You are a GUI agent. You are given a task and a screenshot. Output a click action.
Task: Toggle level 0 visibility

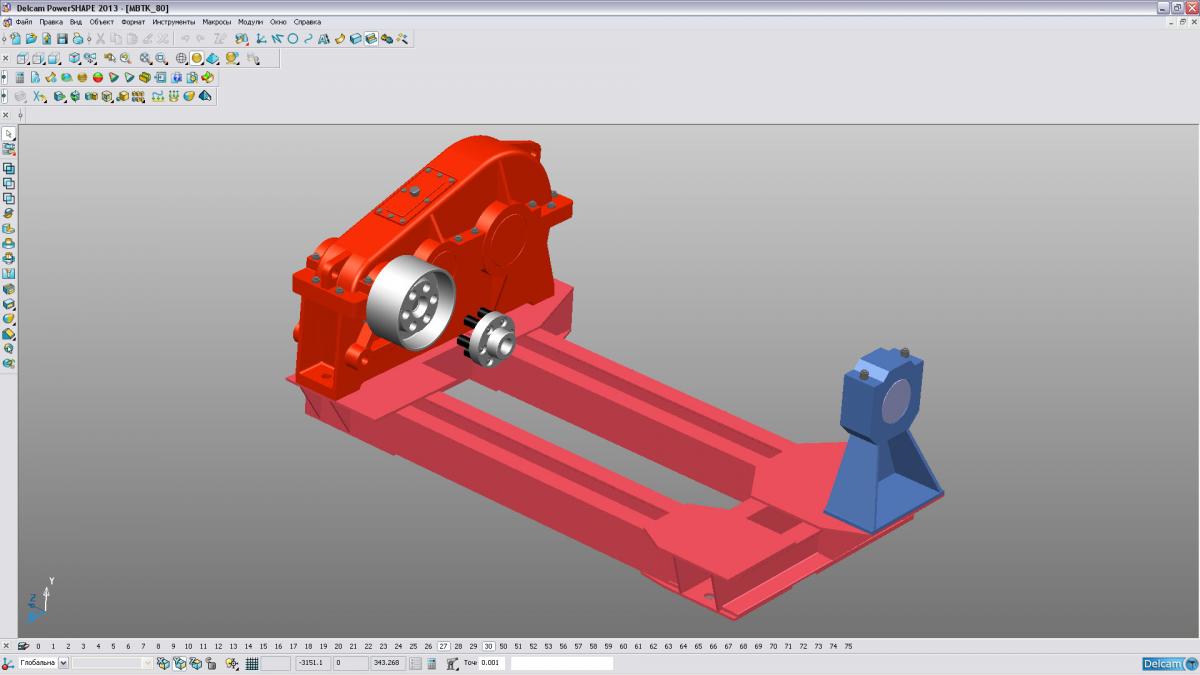(x=38, y=646)
